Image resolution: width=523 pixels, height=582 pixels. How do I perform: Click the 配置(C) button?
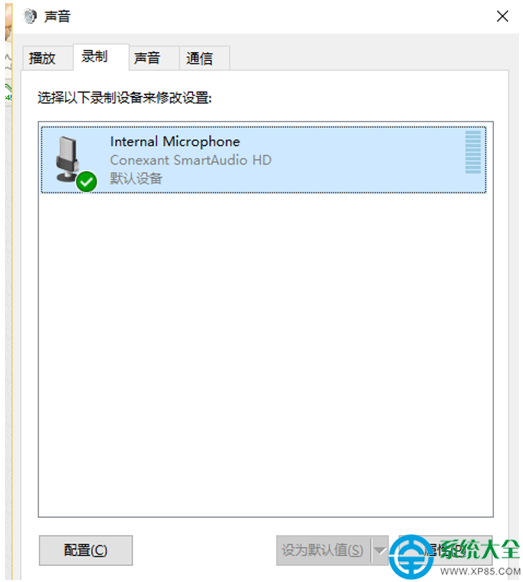pos(86,550)
